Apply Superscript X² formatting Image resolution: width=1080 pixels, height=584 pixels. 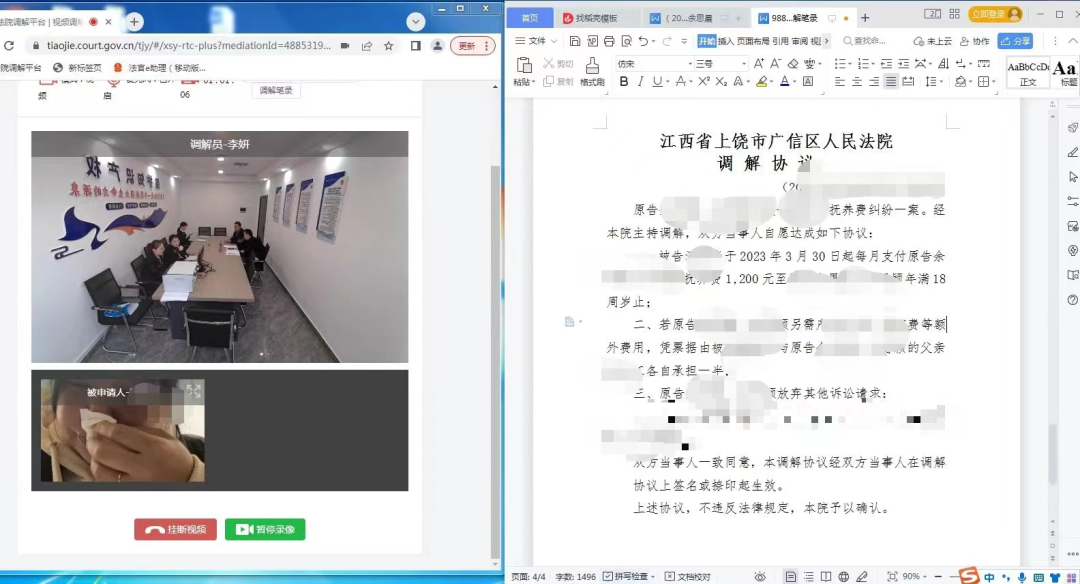(704, 81)
